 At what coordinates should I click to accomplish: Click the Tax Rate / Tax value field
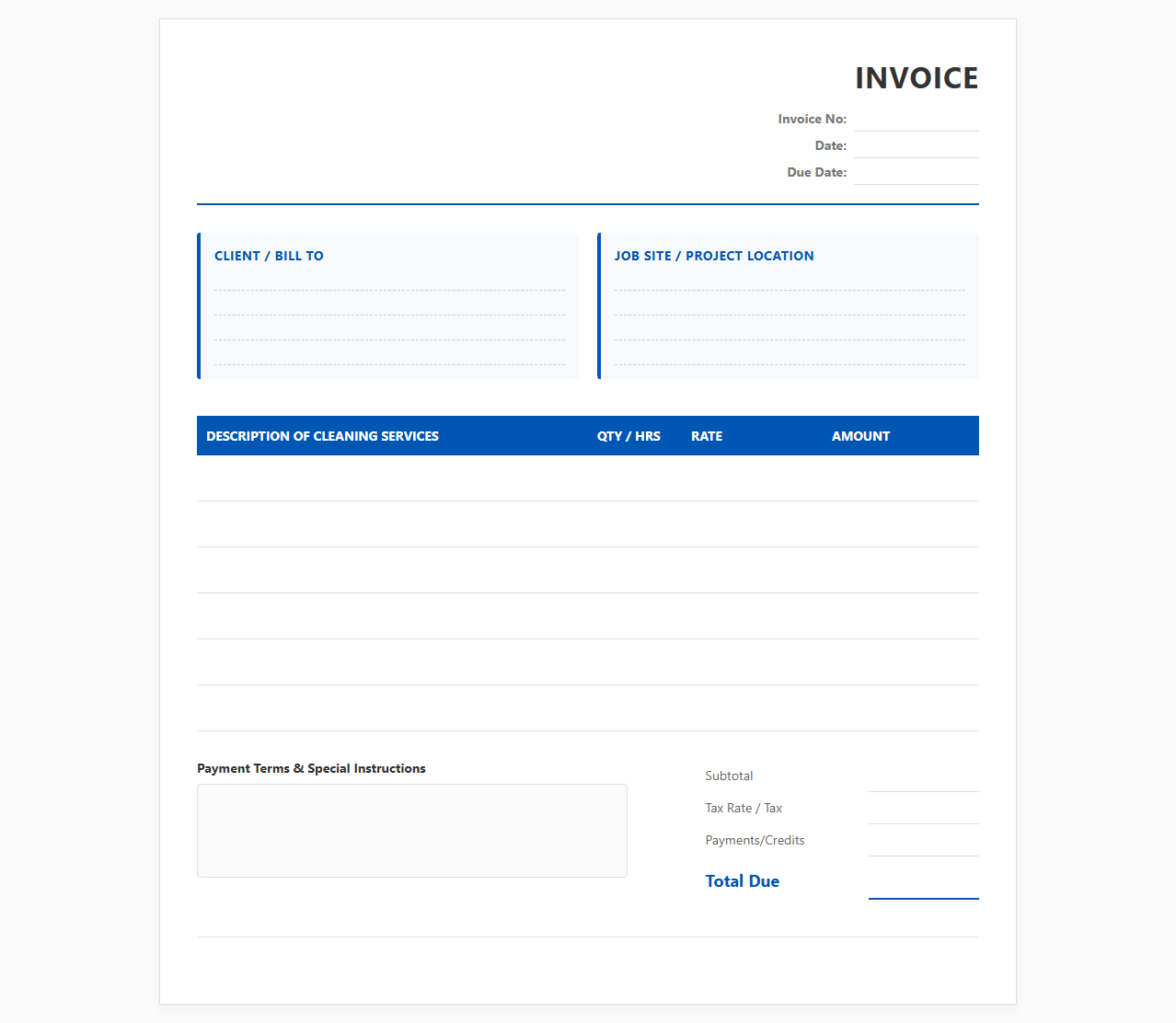(x=923, y=809)
